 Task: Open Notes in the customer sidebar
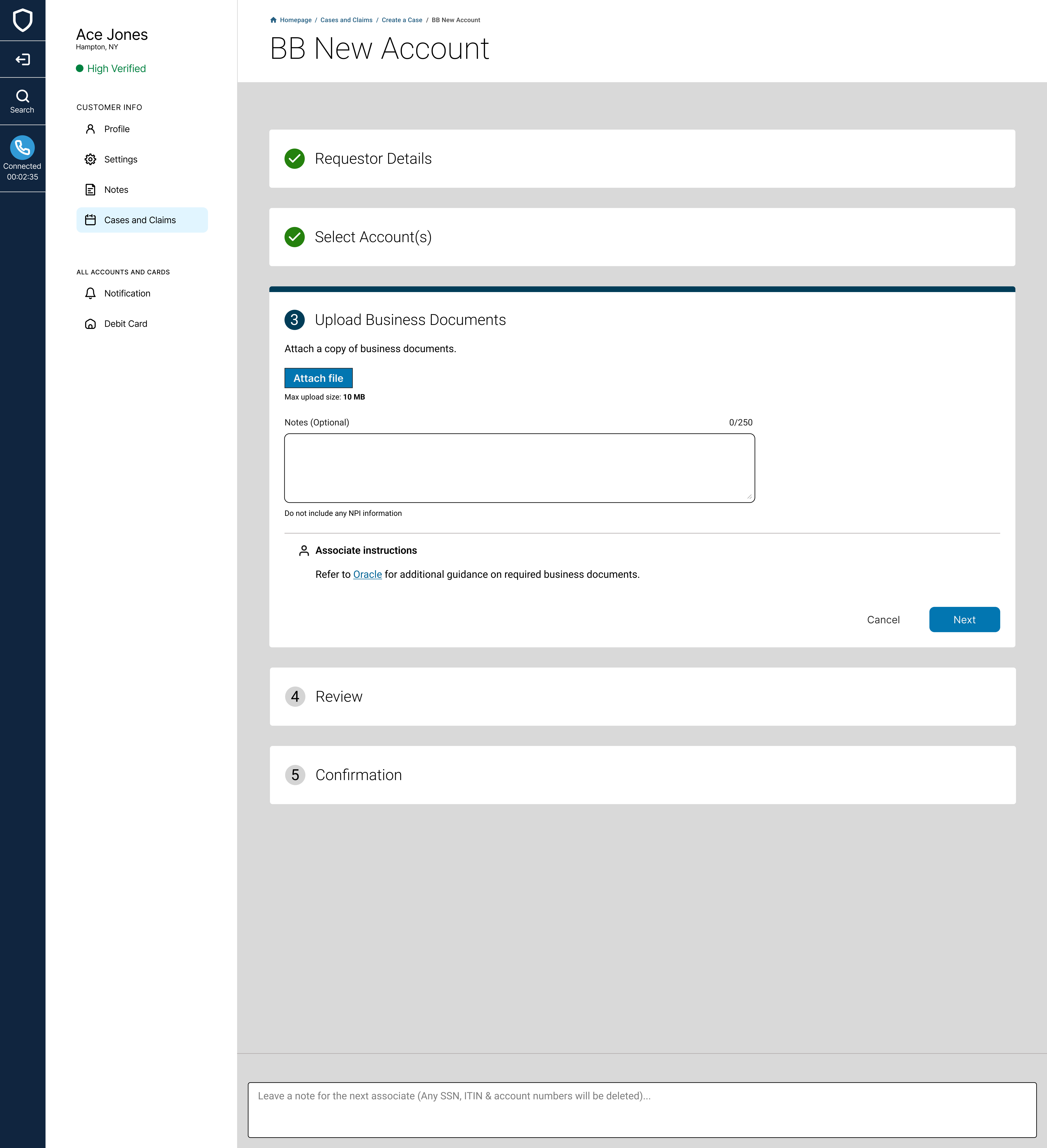(116, 190)
